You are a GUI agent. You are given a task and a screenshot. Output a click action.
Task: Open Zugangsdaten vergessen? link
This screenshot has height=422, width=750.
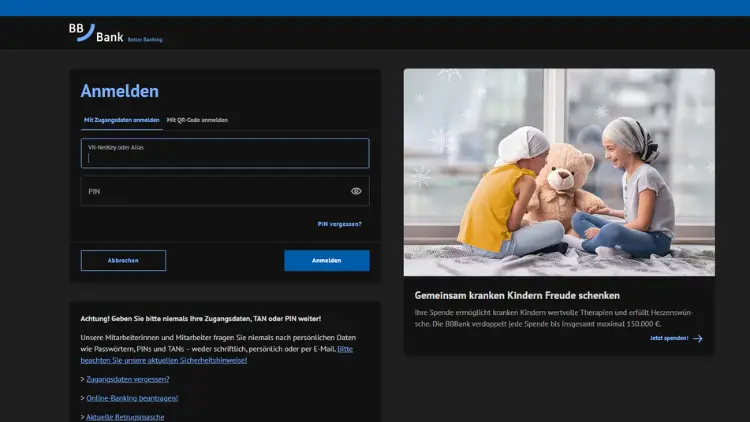[x=128, y=379]
